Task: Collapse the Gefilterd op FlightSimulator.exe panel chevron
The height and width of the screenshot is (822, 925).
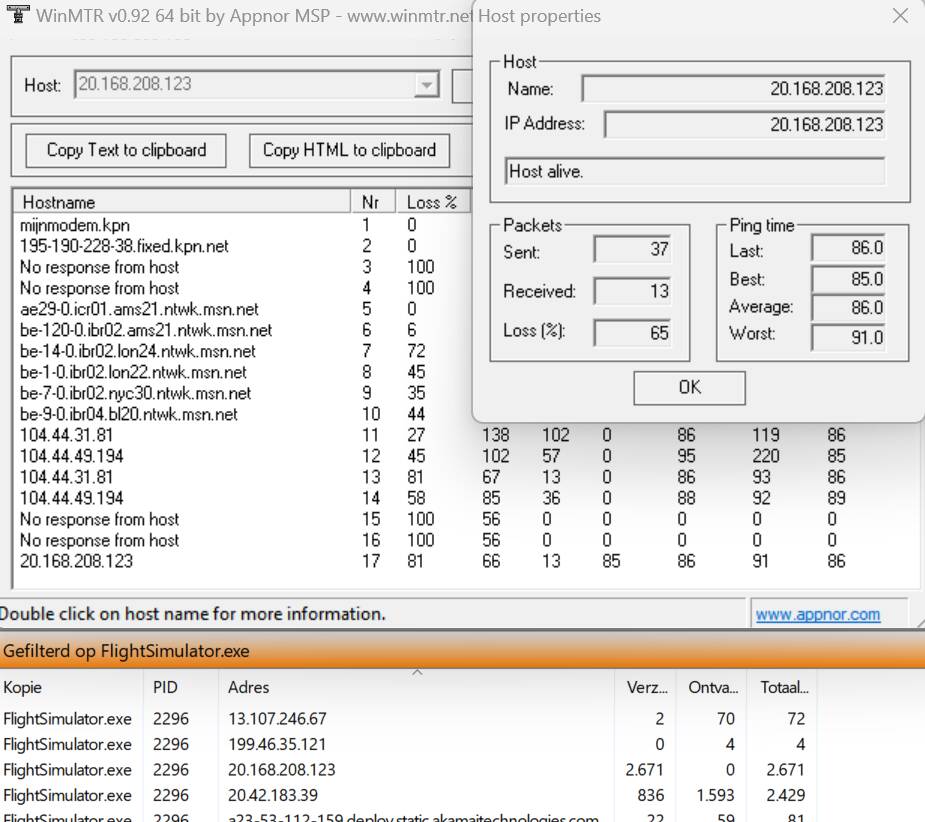Action: (418, 673)
